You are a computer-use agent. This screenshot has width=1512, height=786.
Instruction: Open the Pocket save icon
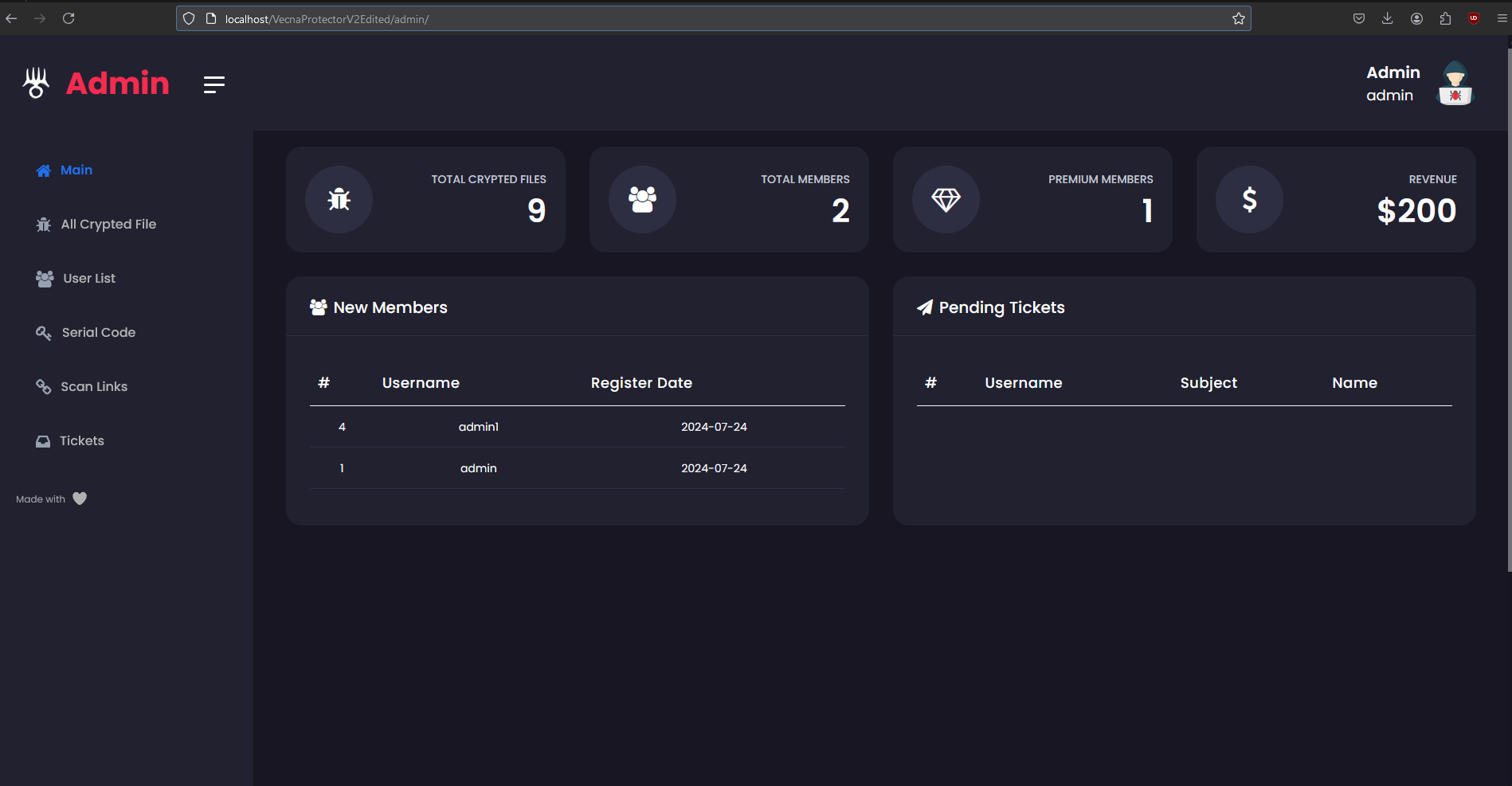point(1359,18)
